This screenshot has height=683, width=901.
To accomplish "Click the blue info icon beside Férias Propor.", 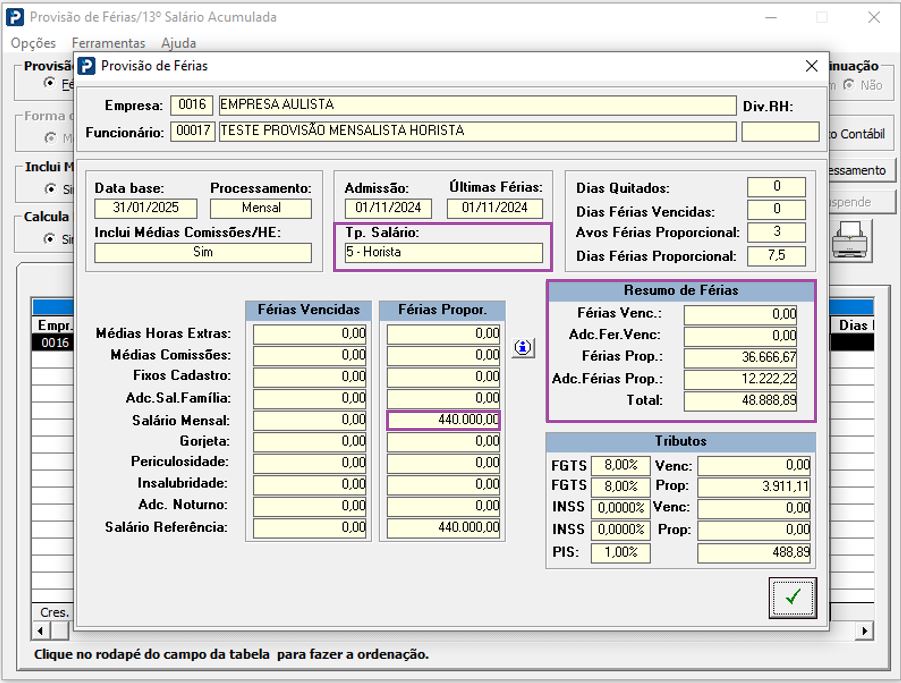I will tap(524, 348).
